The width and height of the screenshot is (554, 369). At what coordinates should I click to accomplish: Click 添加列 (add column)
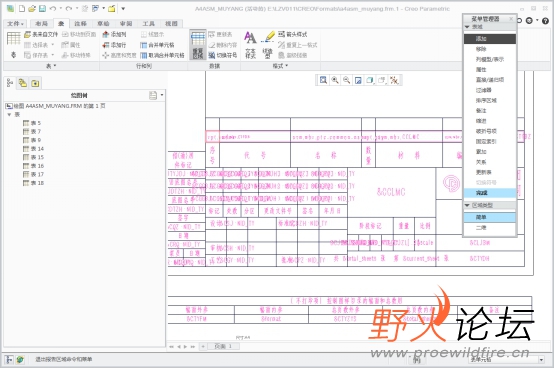tap(114, 34)
